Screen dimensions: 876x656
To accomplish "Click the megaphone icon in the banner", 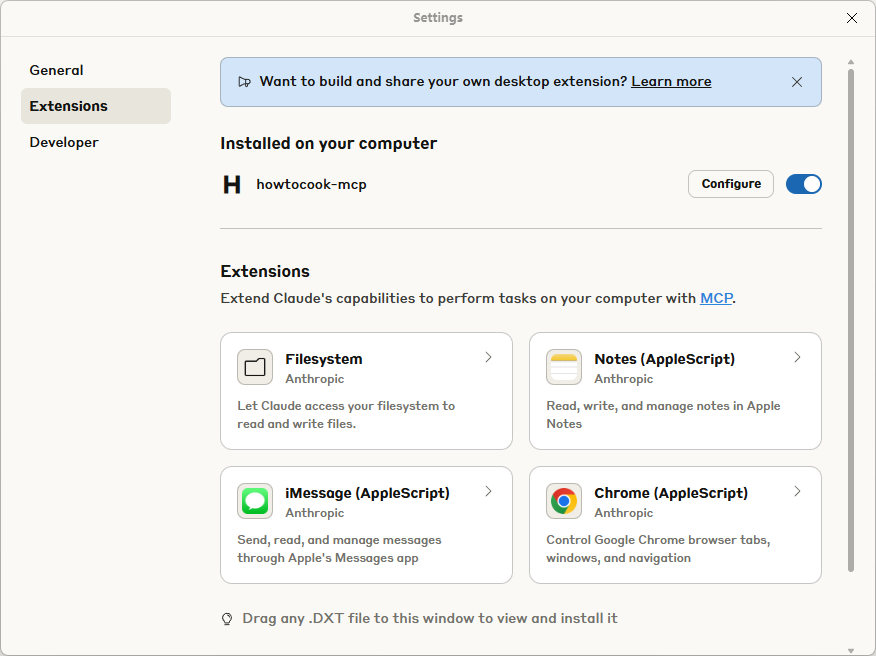I will (245, 82).
